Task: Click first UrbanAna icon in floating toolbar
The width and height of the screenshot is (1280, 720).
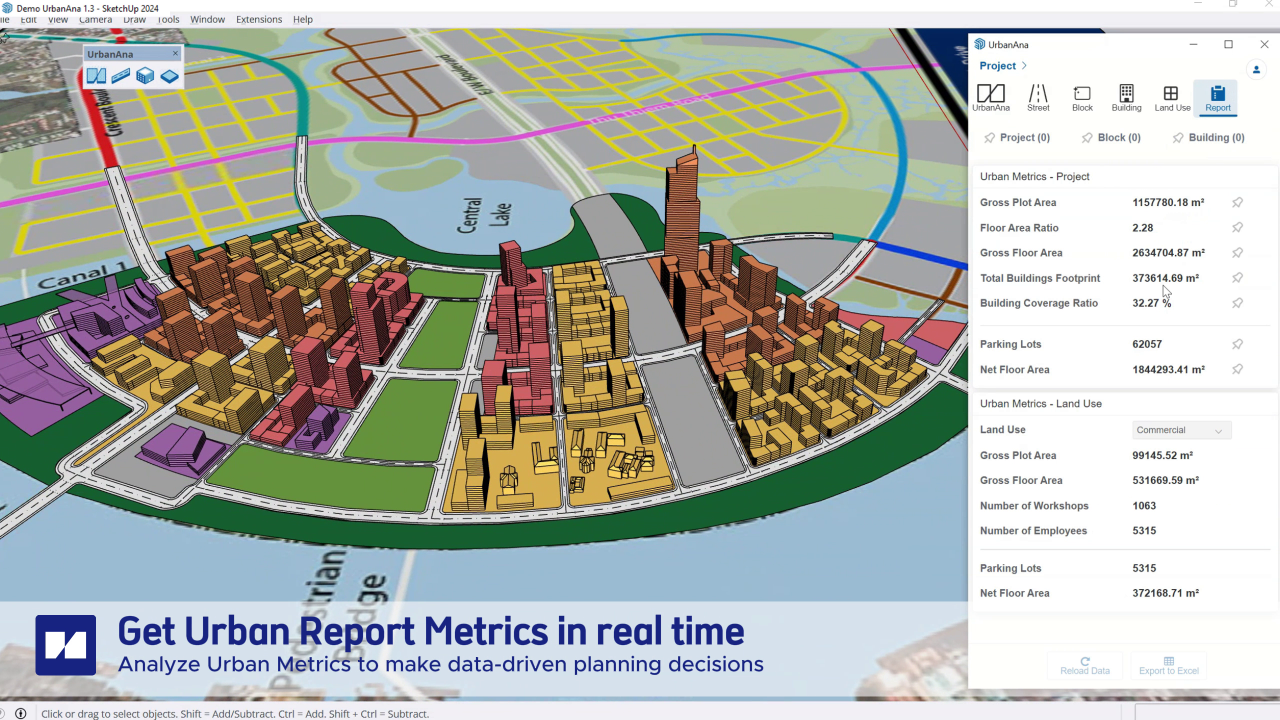Action: click(96, 76)
